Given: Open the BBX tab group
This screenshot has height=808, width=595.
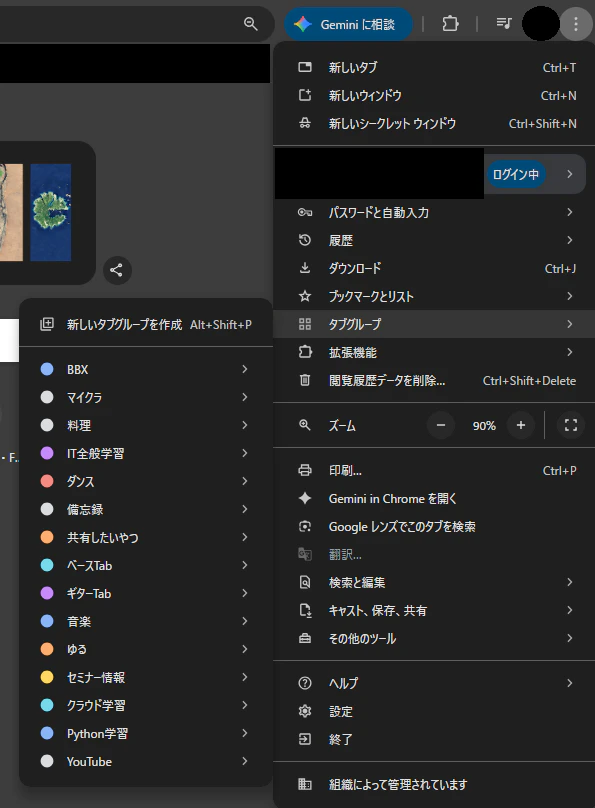Looking at the screenshot, I should (146, 369).
